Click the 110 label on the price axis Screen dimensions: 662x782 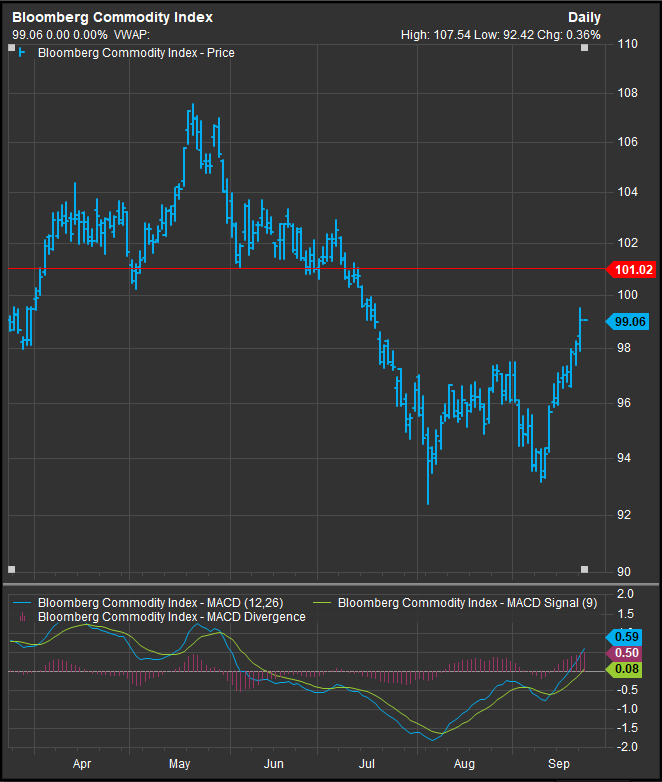(627, 44)
